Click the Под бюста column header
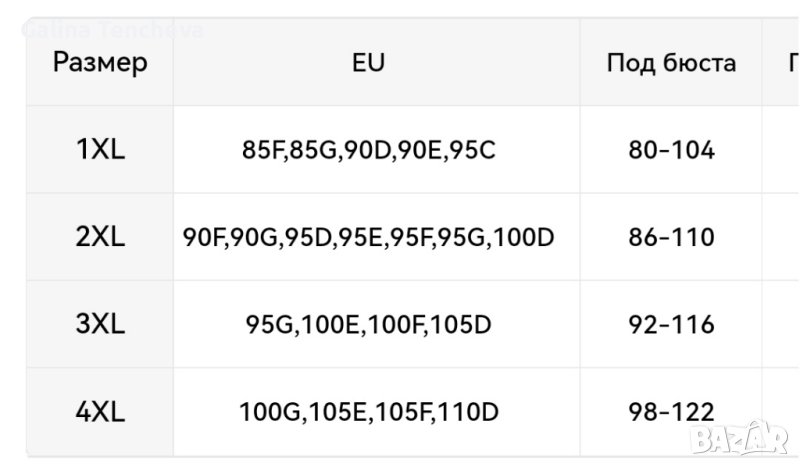This screenshot has height=467, width=800. tap(671, 63)
